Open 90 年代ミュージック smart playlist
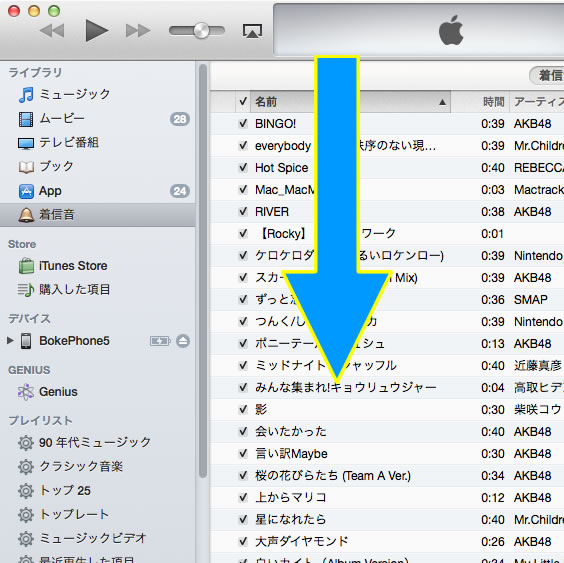 [84, 442]
